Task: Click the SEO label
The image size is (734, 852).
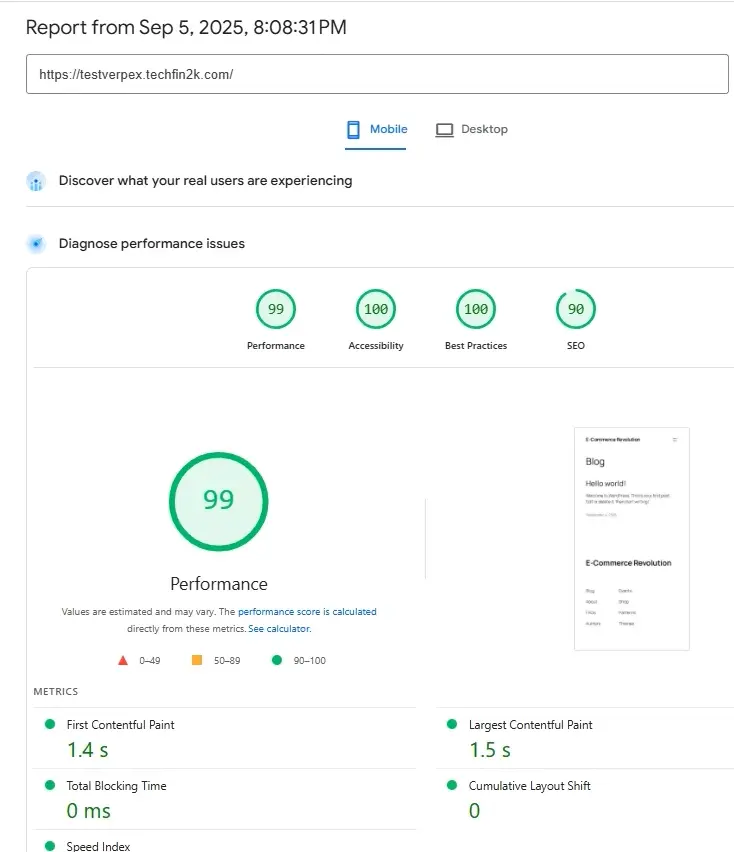Action: click(575, 346)
